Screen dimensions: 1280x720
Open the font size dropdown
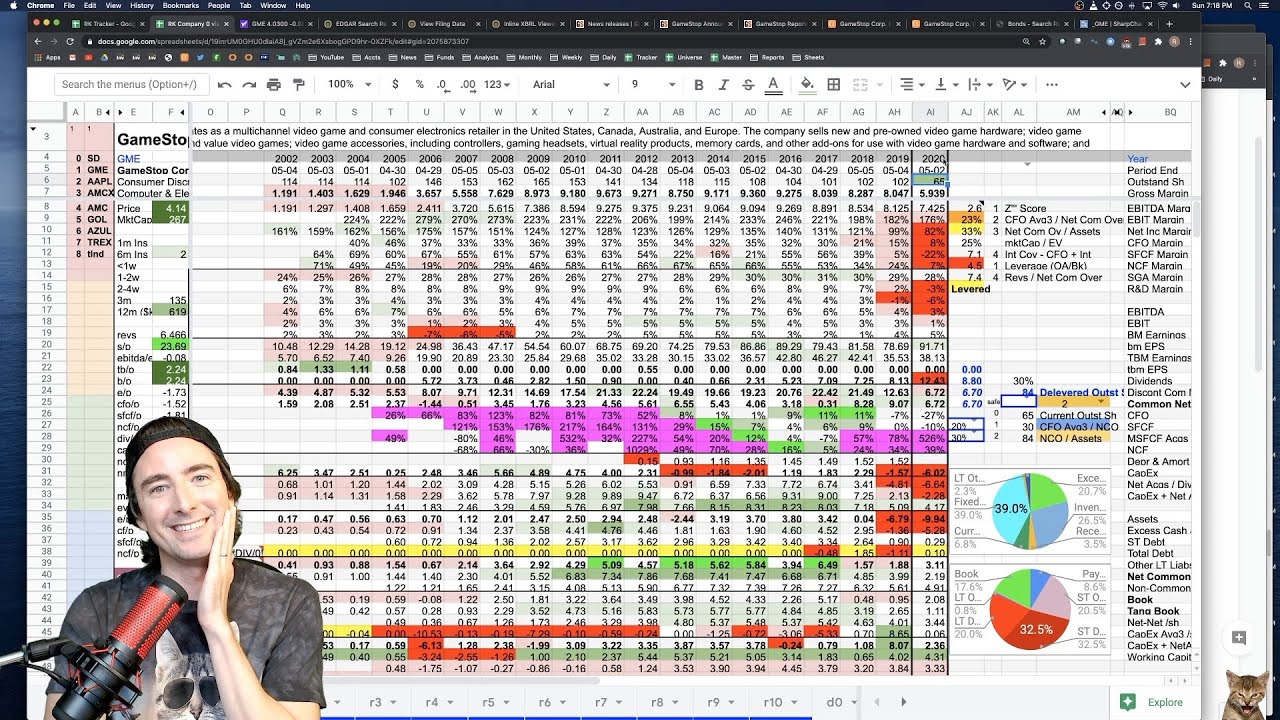point(651,85)
